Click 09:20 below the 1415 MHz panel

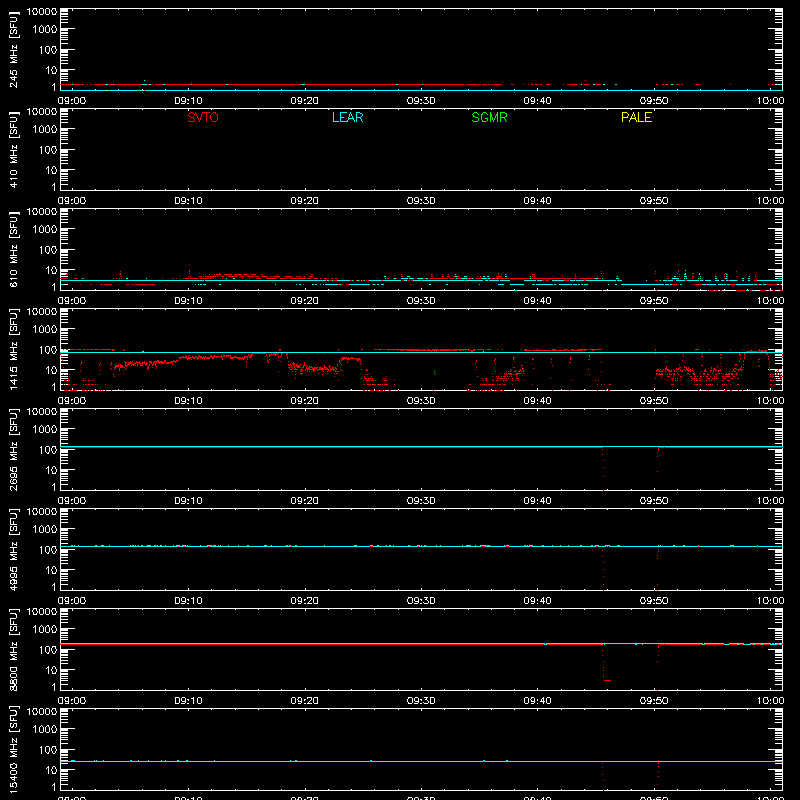(305, 401)
